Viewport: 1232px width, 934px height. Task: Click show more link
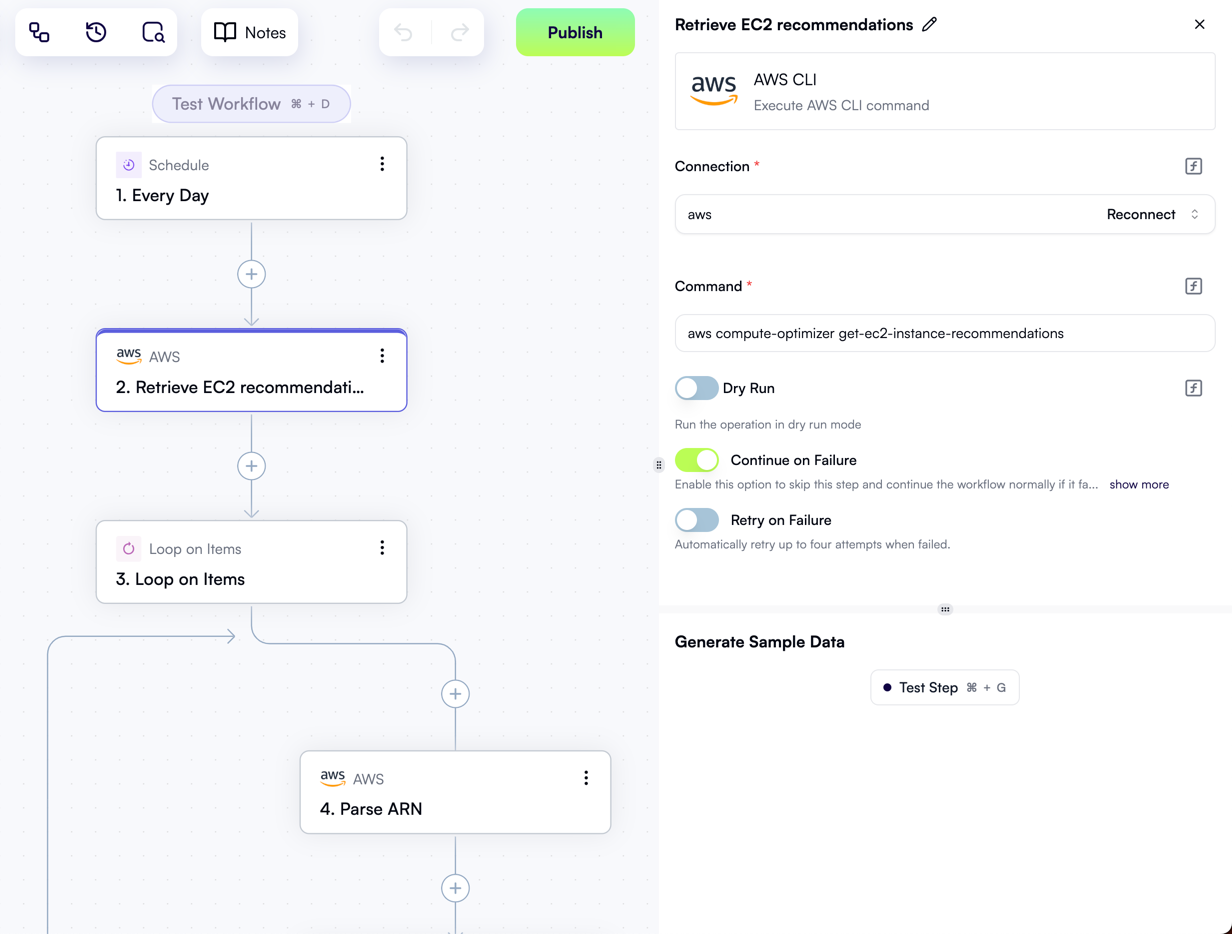click(1139, 484)
